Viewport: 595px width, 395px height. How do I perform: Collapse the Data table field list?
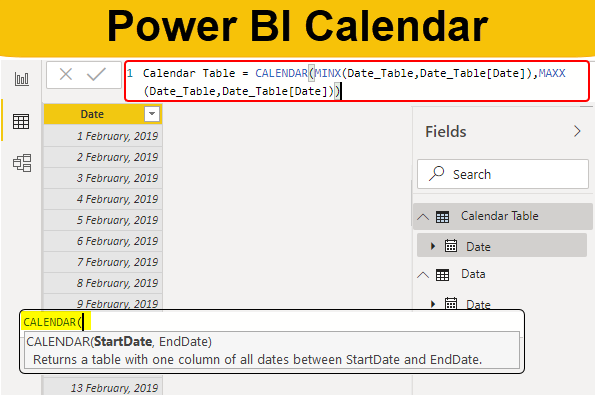point(423,275)
